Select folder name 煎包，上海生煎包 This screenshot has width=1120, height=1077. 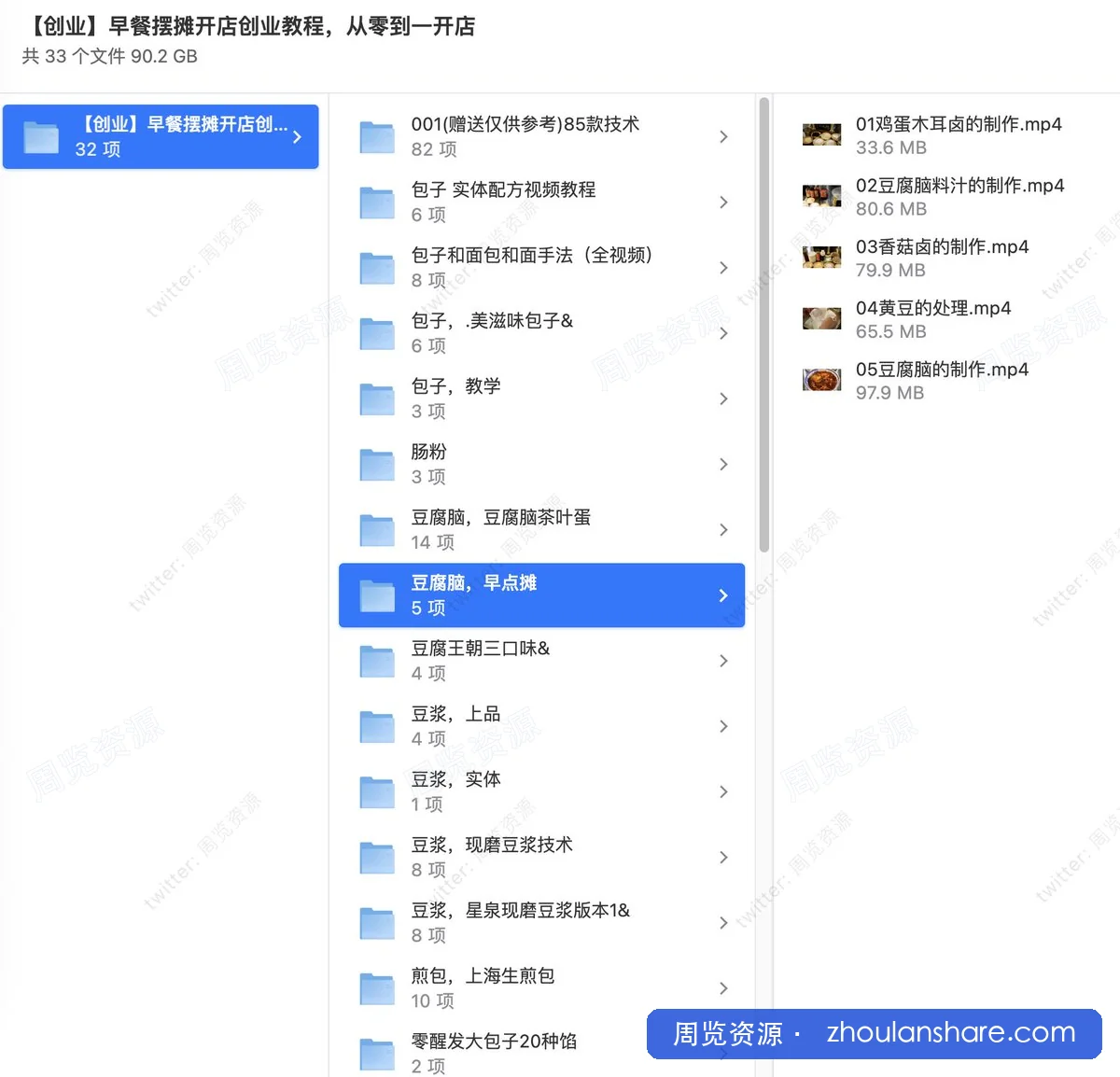pyautogui.click(x=483, y=976)
